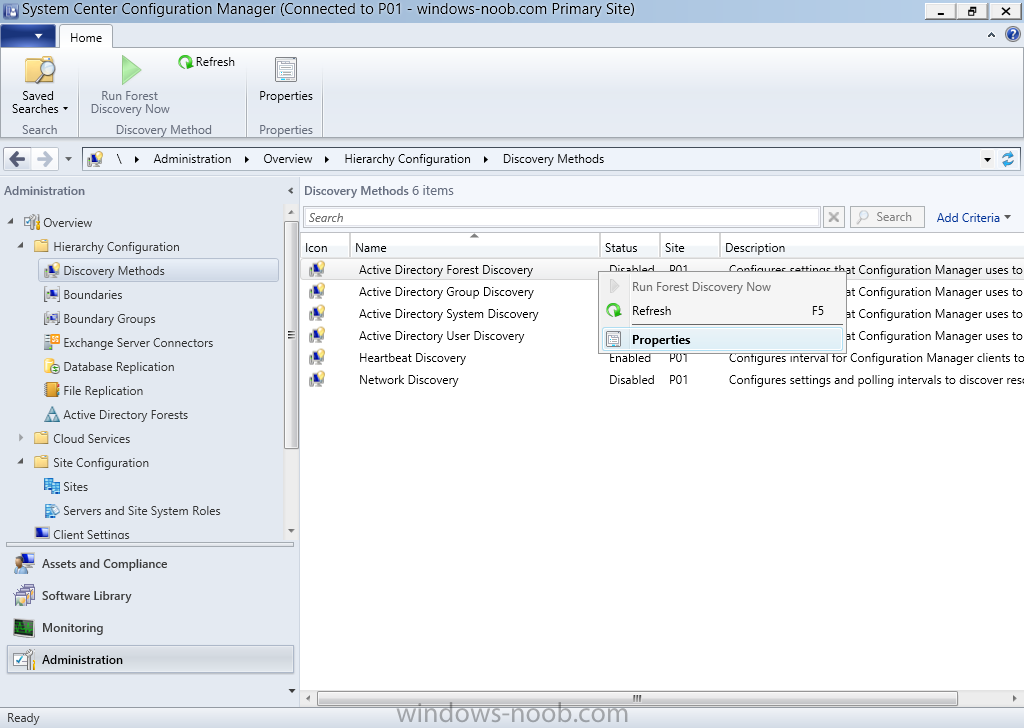Click Active Directory Group Discovery row icon
This screenshot has width=1024, height=728.
tap(317, 291)
